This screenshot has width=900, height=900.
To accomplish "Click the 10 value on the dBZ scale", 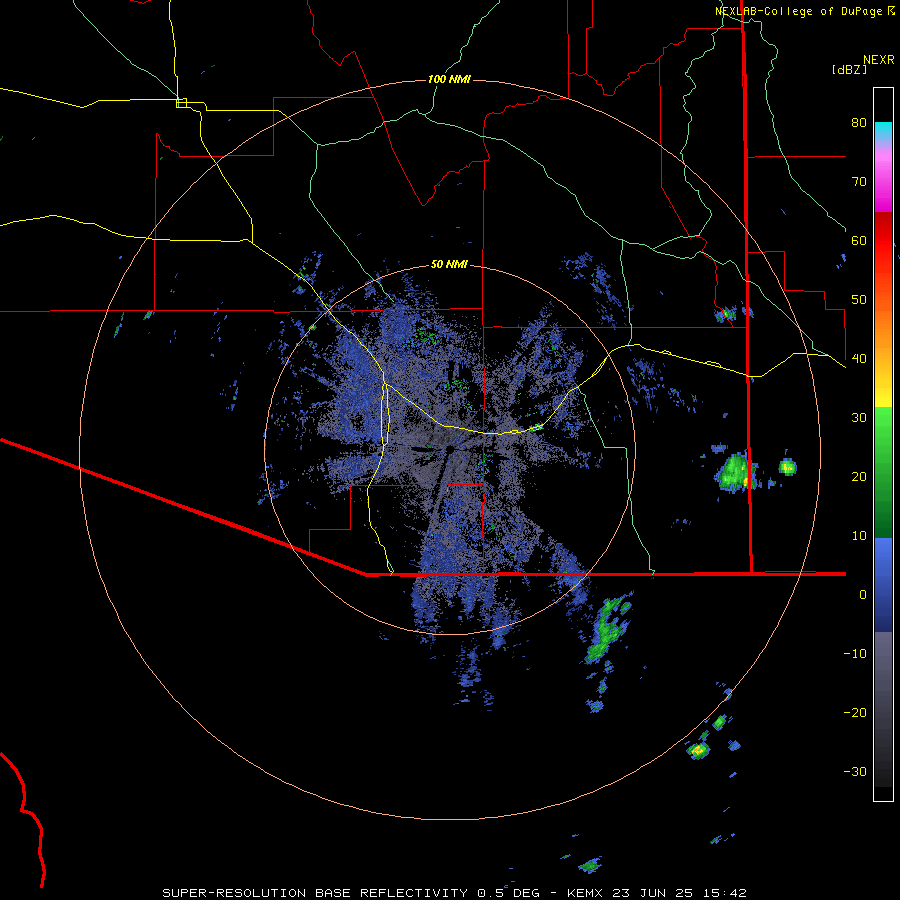I will click(859, 536).
